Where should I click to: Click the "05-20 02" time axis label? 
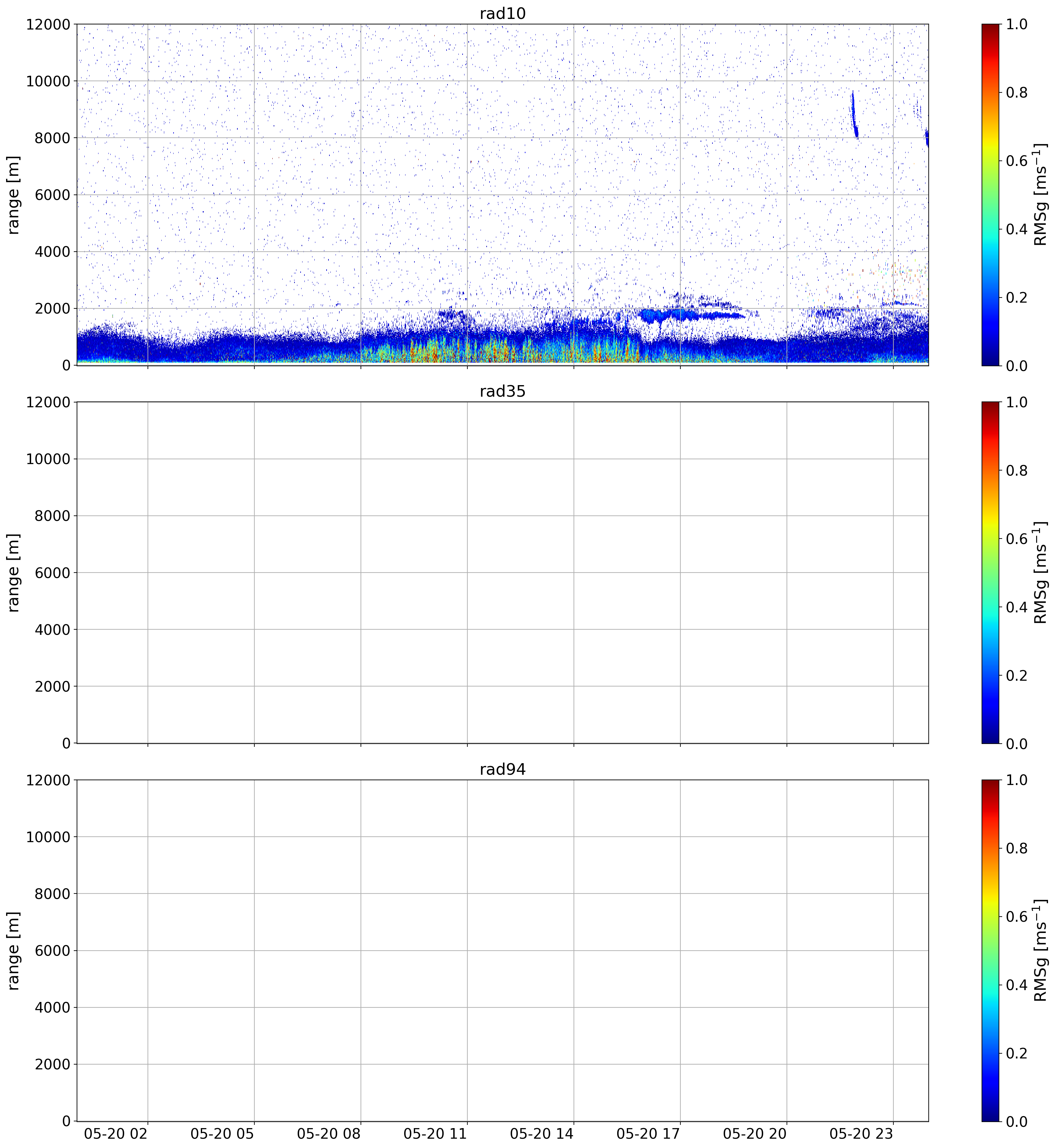(116, 1134)
